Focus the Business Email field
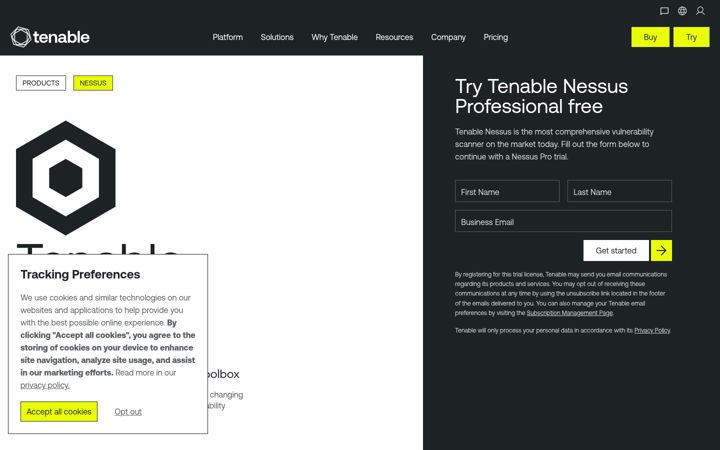 [563, 221]
